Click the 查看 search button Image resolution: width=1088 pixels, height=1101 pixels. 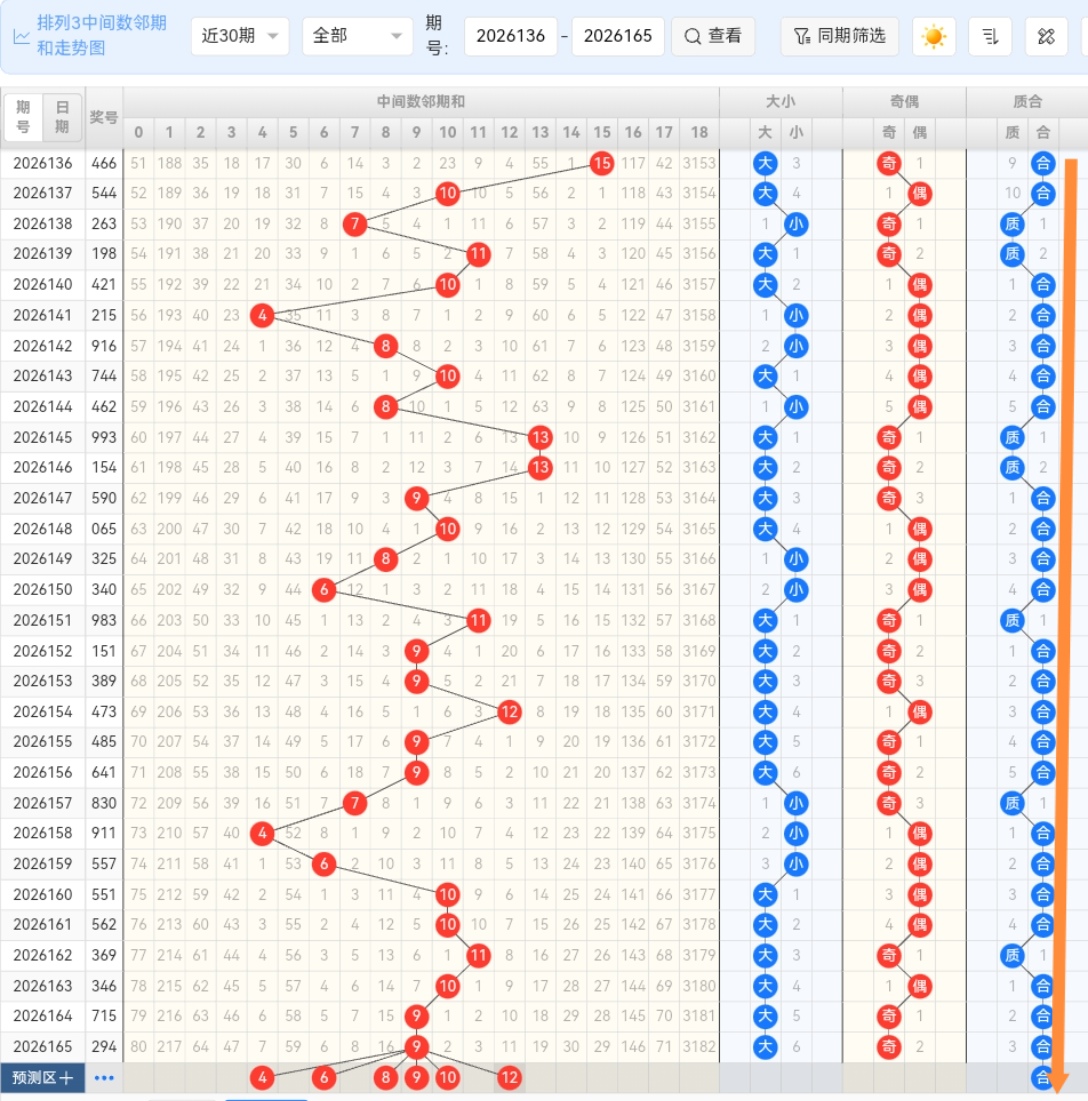(x=713, y=36)
